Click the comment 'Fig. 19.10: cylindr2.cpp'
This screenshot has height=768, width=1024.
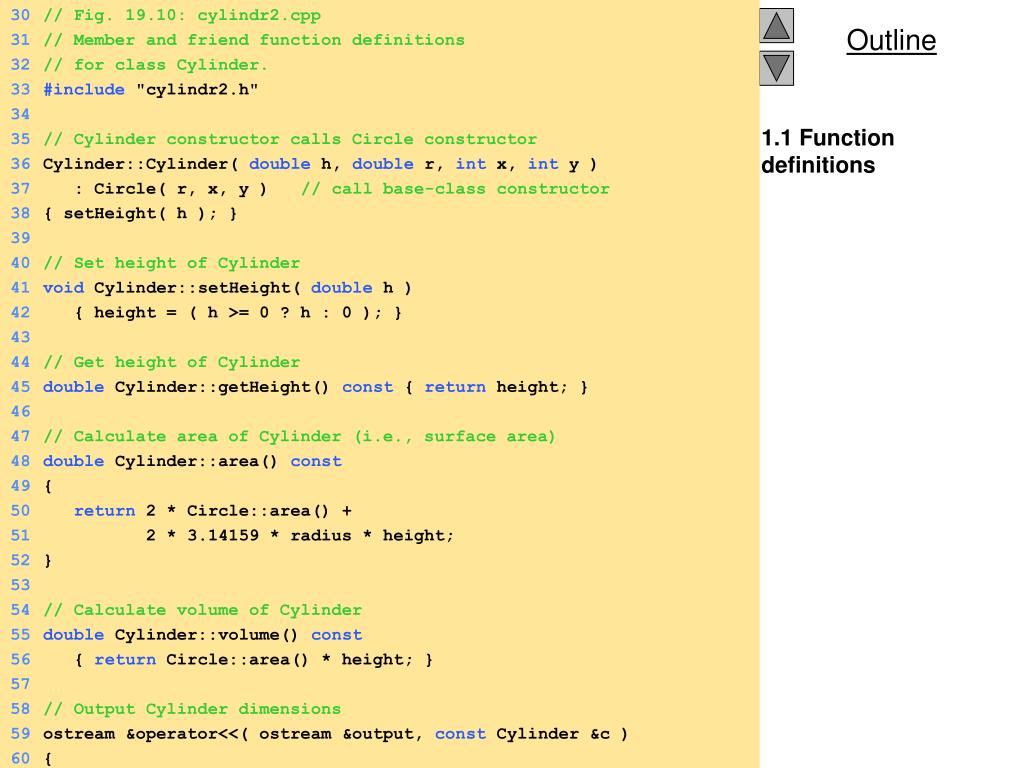182,15
